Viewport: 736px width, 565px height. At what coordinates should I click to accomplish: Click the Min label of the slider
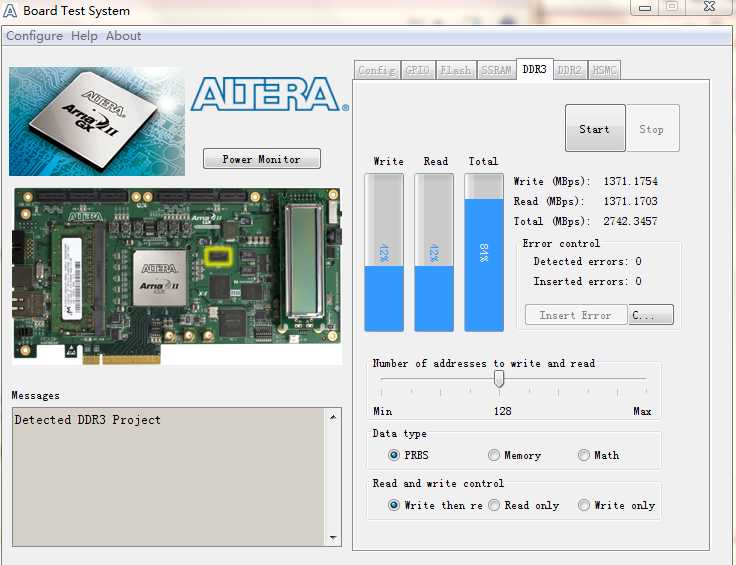pyautogui.click(x=383, y=411)
